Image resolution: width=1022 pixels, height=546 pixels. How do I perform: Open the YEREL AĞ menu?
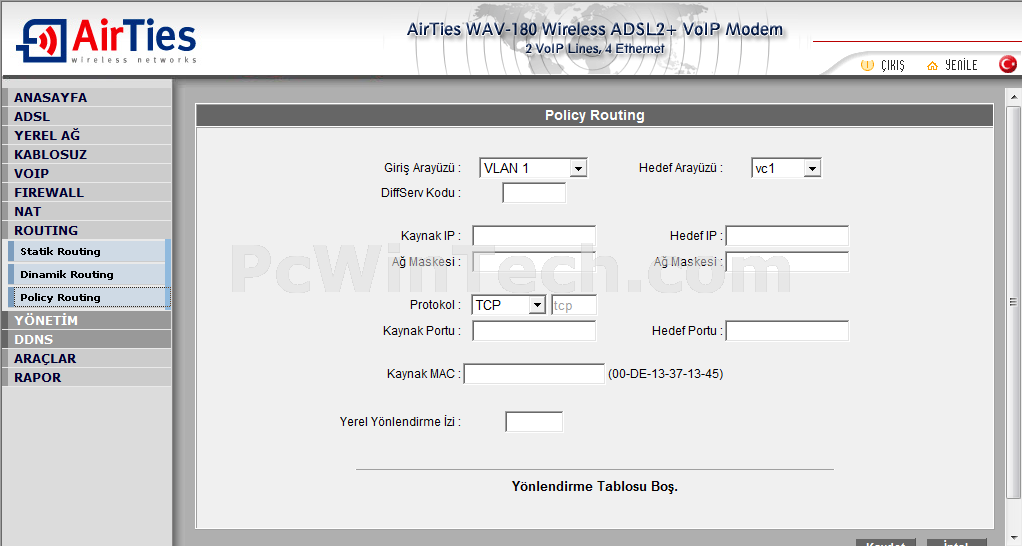pos(87,135)
